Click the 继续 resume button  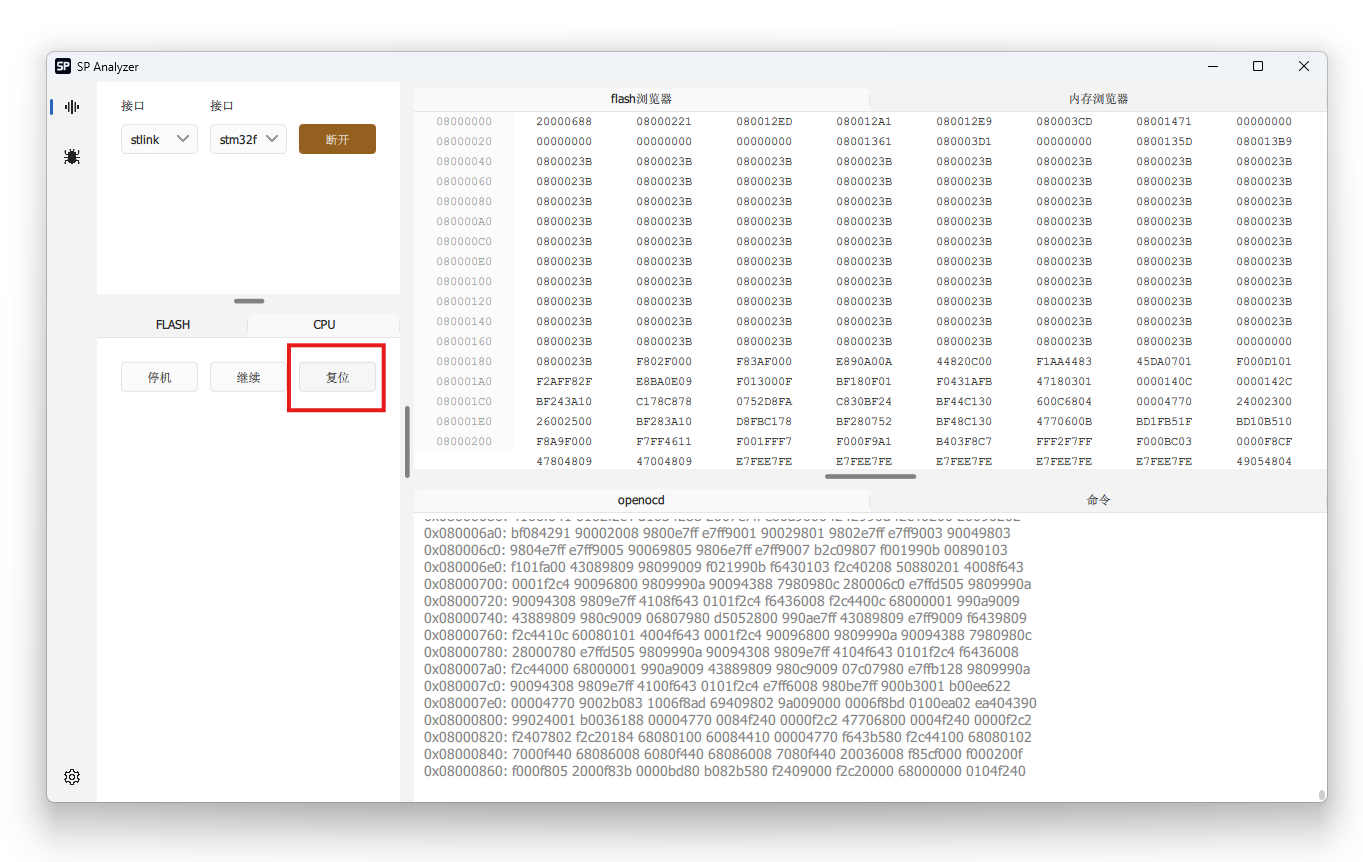(248, 377)
